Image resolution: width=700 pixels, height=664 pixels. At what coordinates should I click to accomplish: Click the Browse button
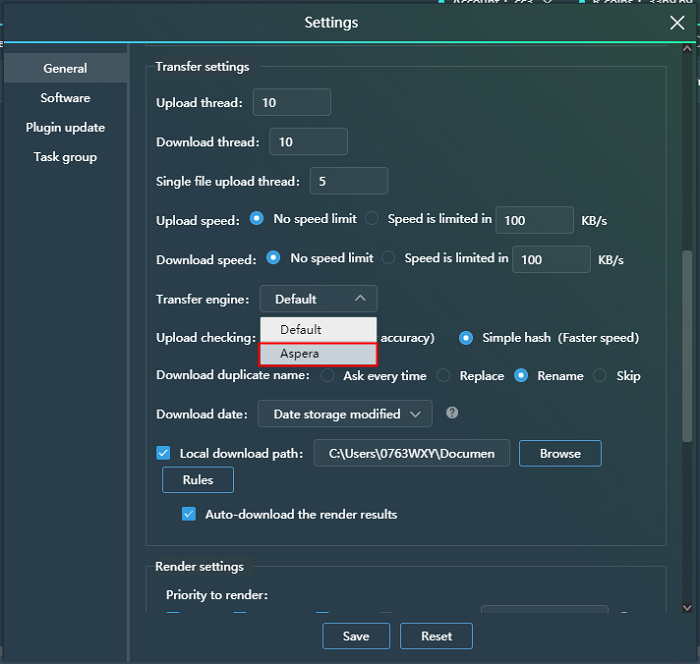[560, 453]
